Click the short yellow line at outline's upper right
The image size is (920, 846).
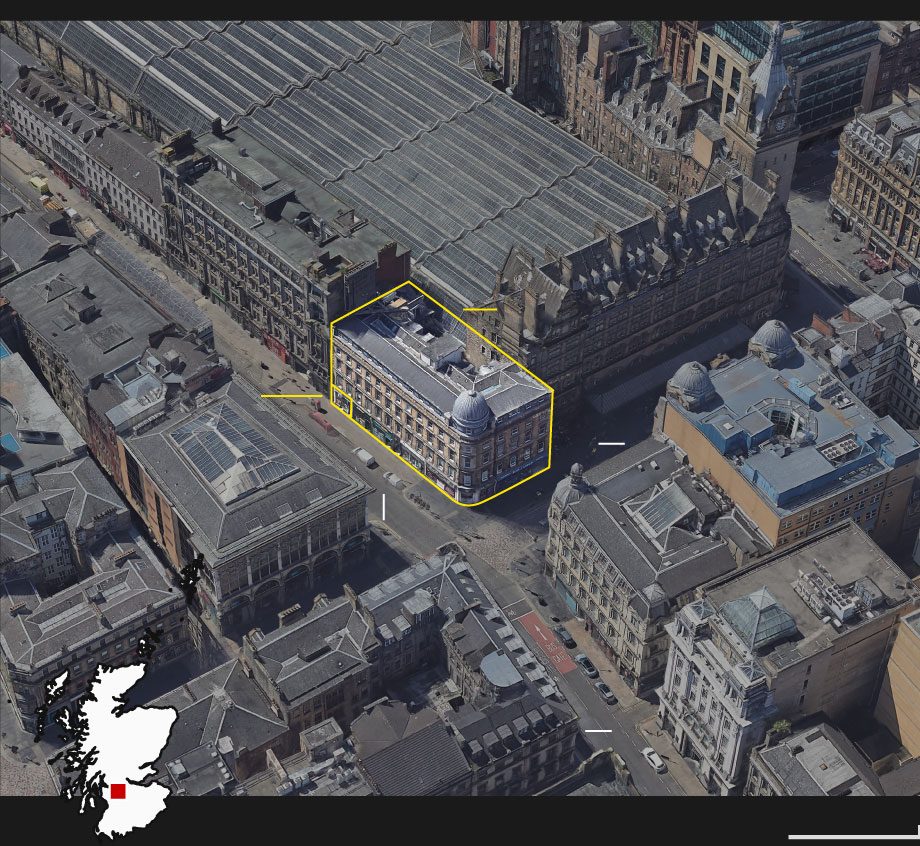click(x=480, y=310)
